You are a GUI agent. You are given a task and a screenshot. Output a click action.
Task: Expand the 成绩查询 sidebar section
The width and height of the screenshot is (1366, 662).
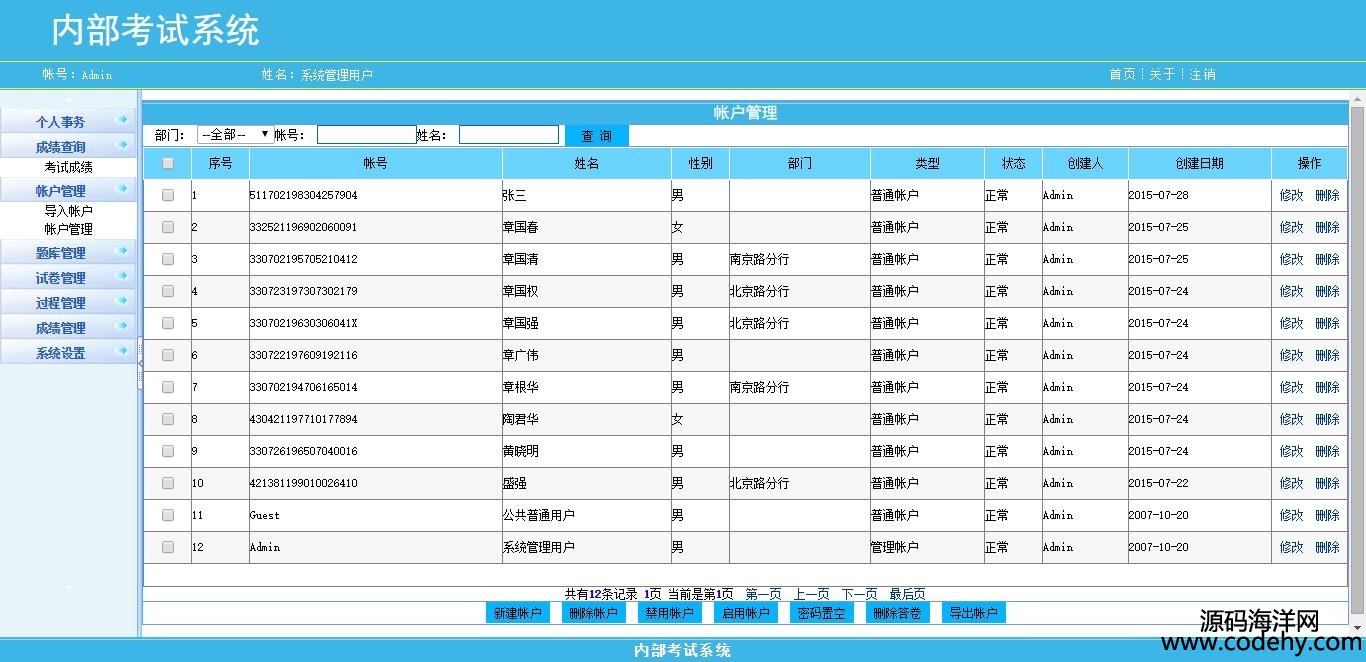[x=60, y=147]
